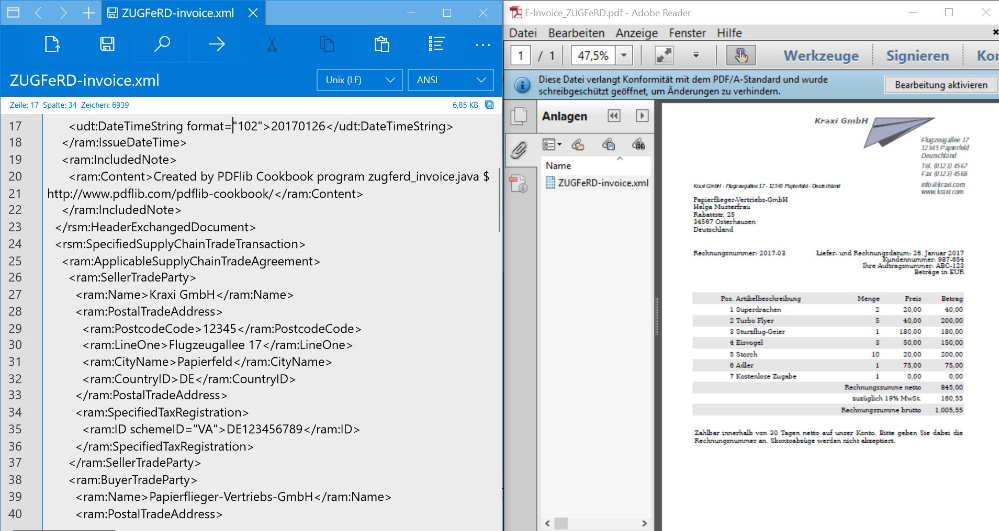Image resolution: width=999 pixels, height=531 pixels.
Task: Click the fit-to-window arrows icon
Action: pyautogui.click(x=663, y=55)
